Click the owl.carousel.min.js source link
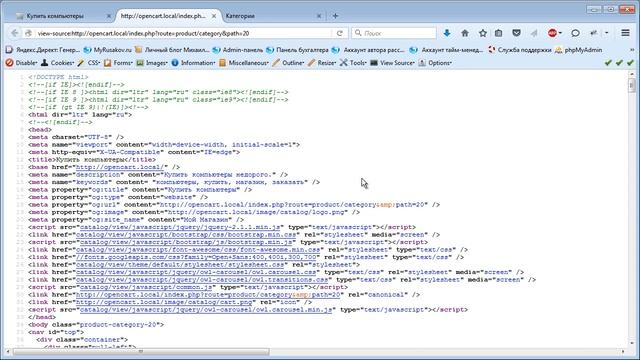 click(x=206, y=309)
